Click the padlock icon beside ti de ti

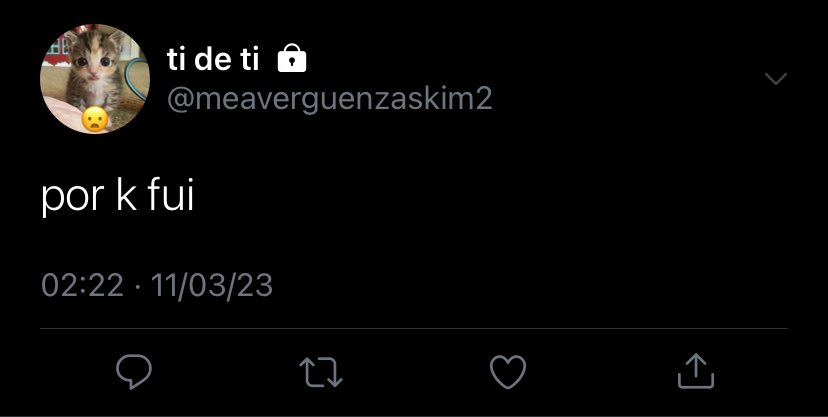click(292, 59)
